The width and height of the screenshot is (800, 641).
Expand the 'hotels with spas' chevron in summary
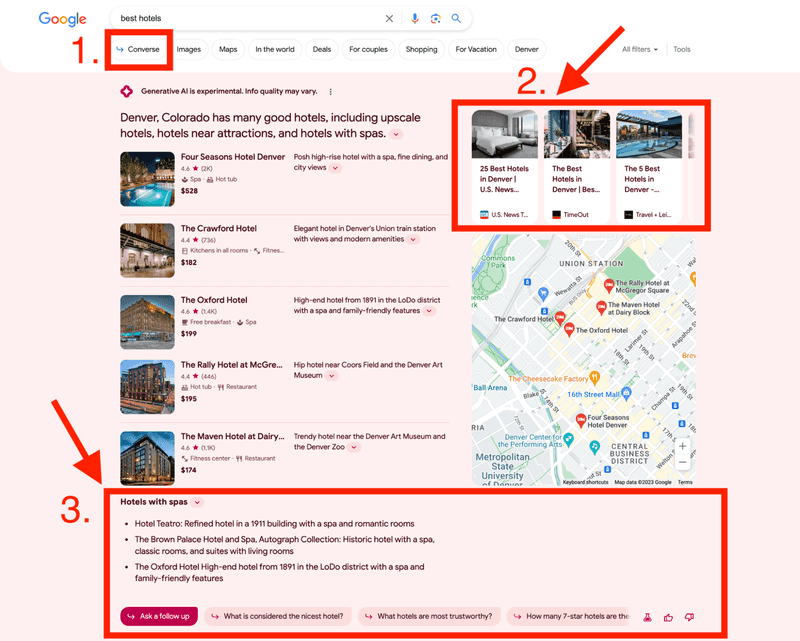396,133
